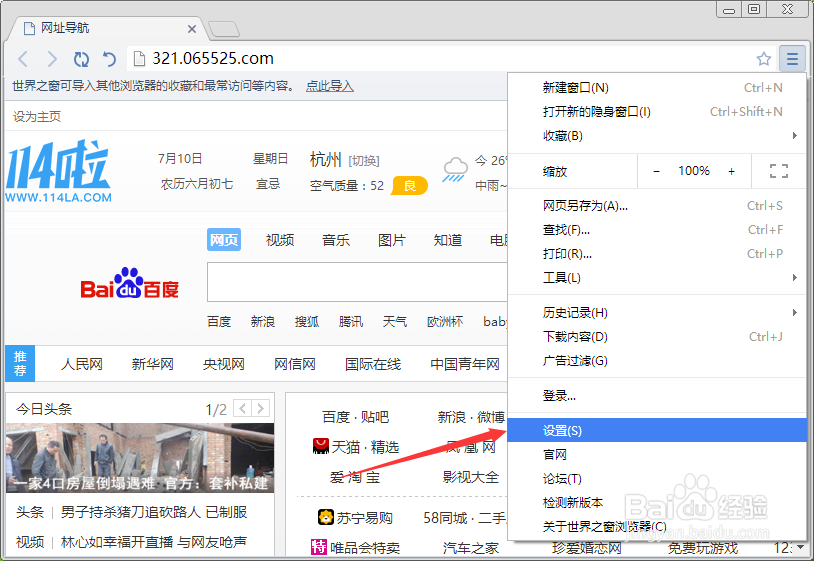Open video headline 林心如幸福开直播
Viewport: 814px width, 561px height.
point(154,542)
